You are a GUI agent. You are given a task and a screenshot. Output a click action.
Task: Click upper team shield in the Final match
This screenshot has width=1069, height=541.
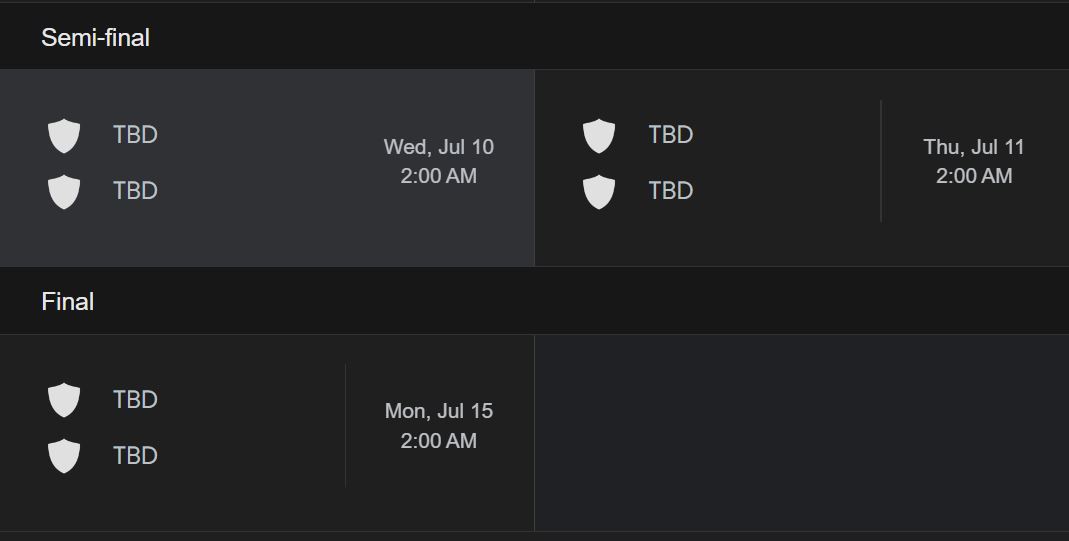pyautogui.click(x=64, y=400)
